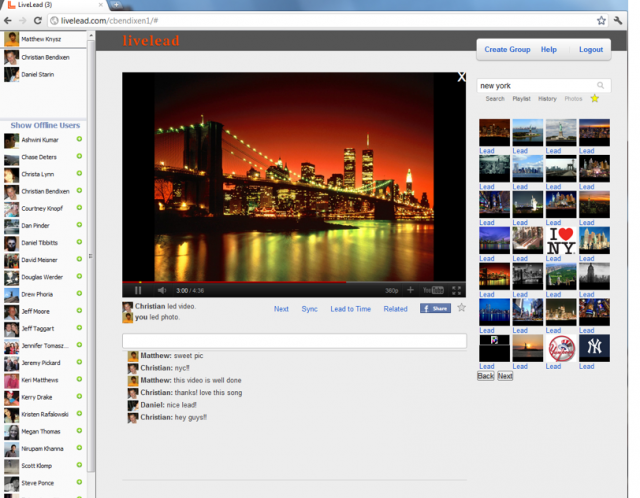Image resolution: width=640 pixels, height=498 pixels.
Task: Click the browser bookmark star icon
Action: pyautogui.click(x=601, y=20)
